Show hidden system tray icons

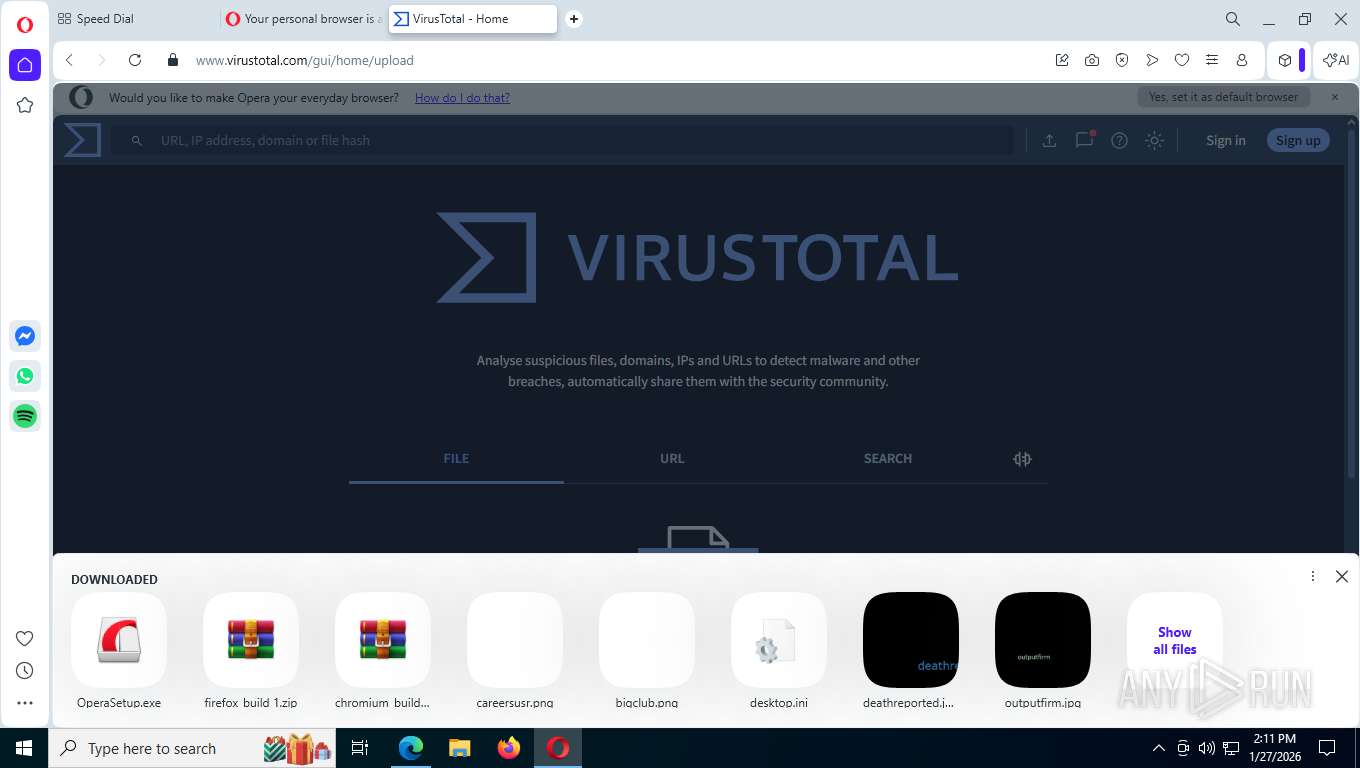pyautogui.click(x=1159, y=748)
